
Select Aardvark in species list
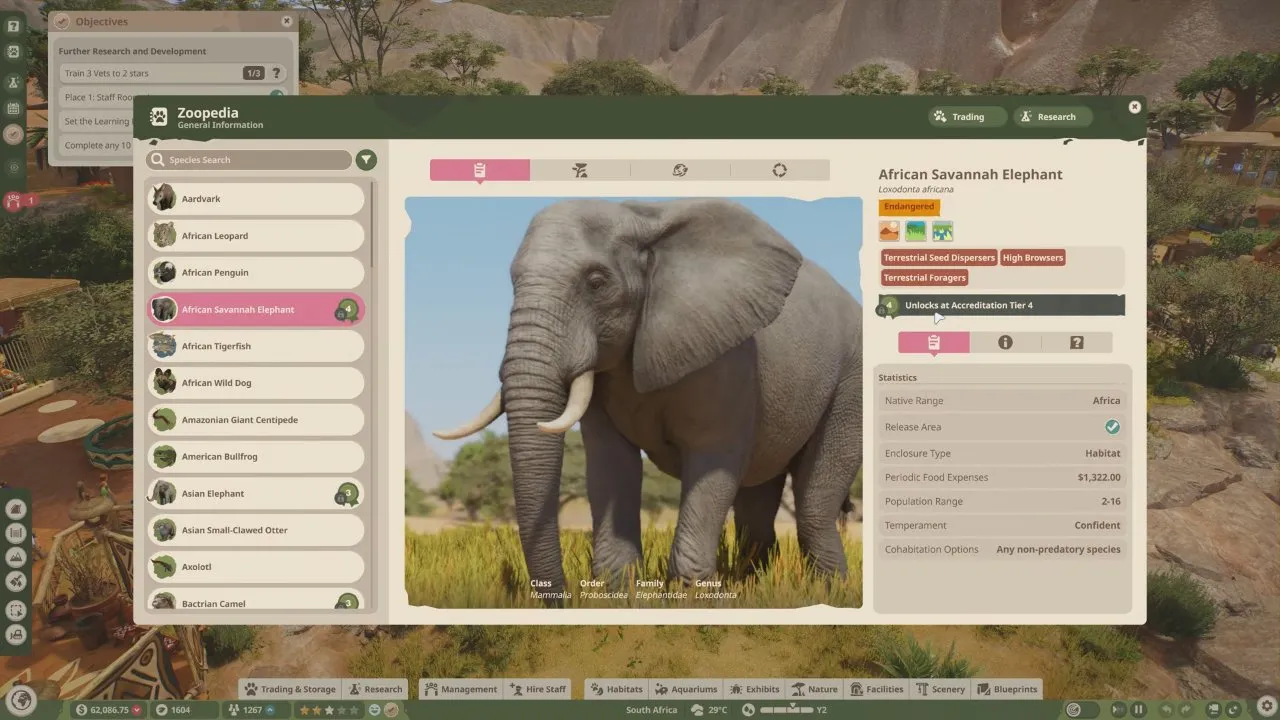tap(257, 199)
